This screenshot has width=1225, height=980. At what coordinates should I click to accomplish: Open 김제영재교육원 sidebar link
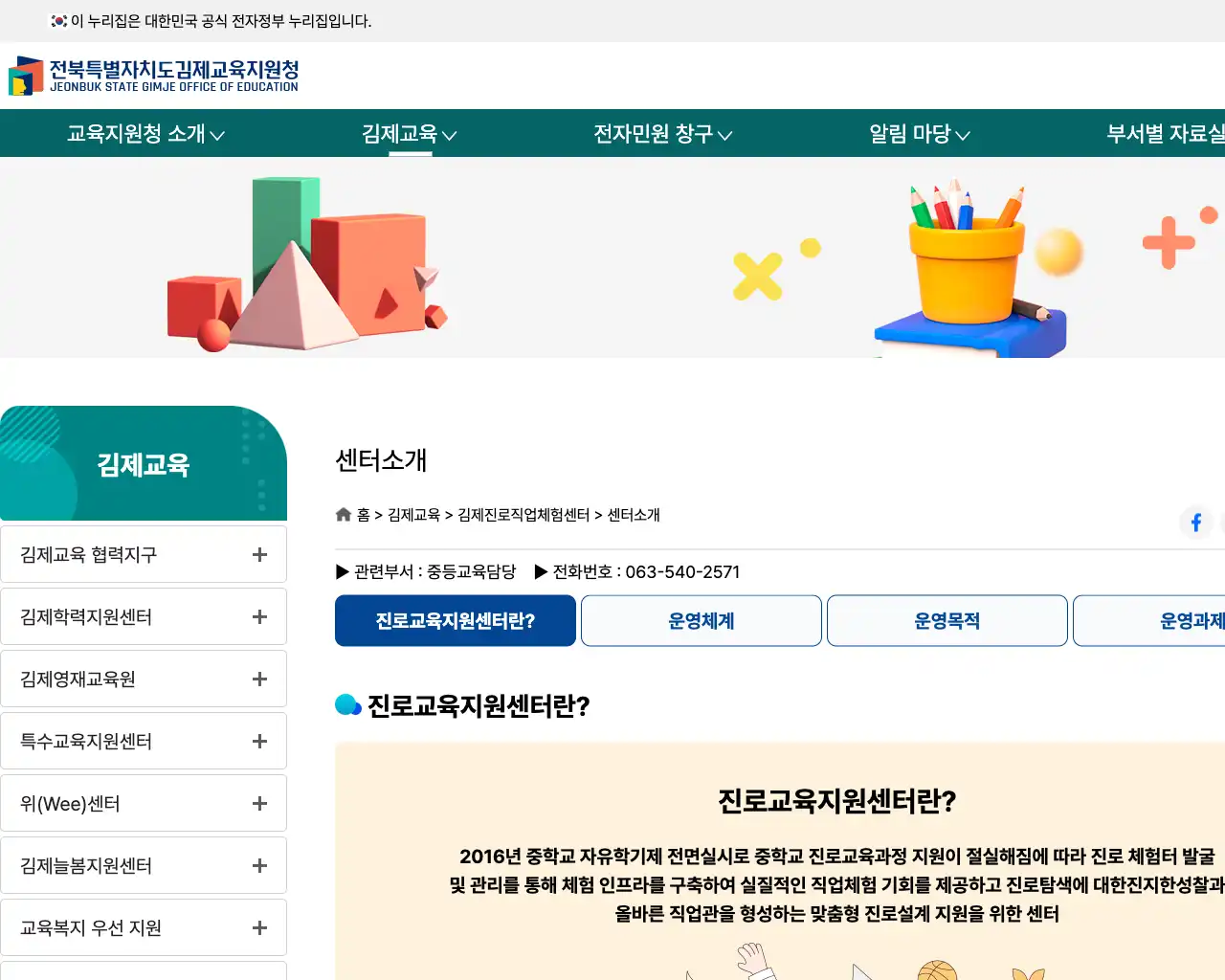point(78,679)
